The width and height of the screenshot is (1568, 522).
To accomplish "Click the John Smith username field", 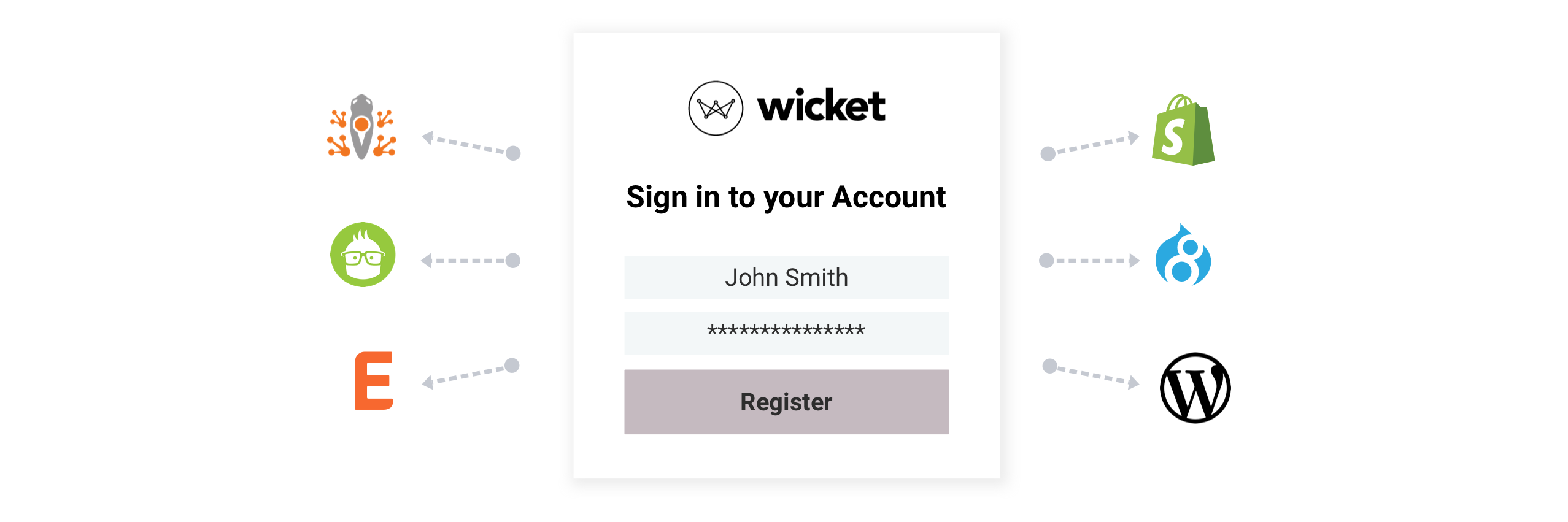I will tap(787, 277).
